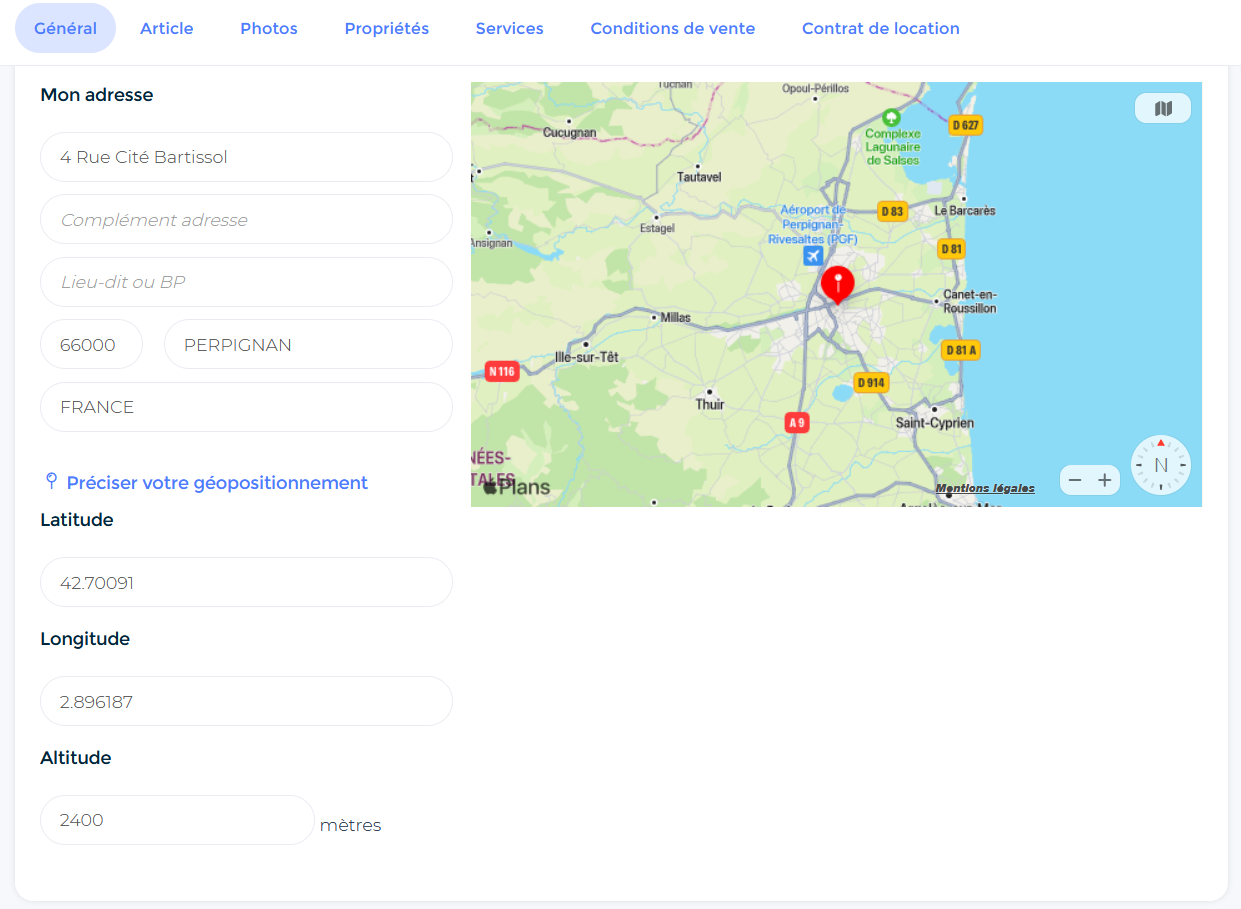Click the D 627 road shield
The width and height of the screenshot is (1241, 909).
click(x=966, y=125)
